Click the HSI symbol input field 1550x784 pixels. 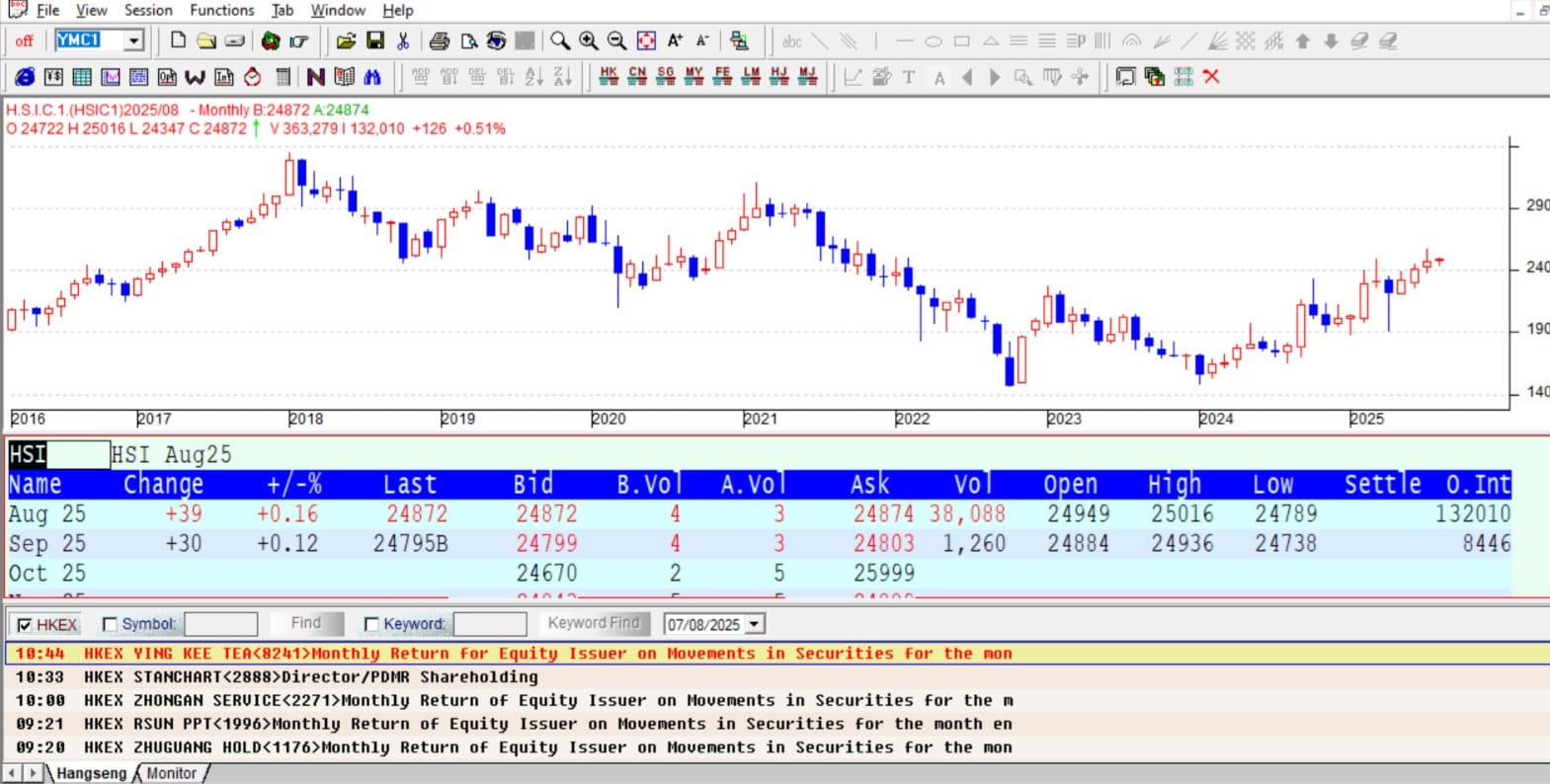(x=57, y=454)
